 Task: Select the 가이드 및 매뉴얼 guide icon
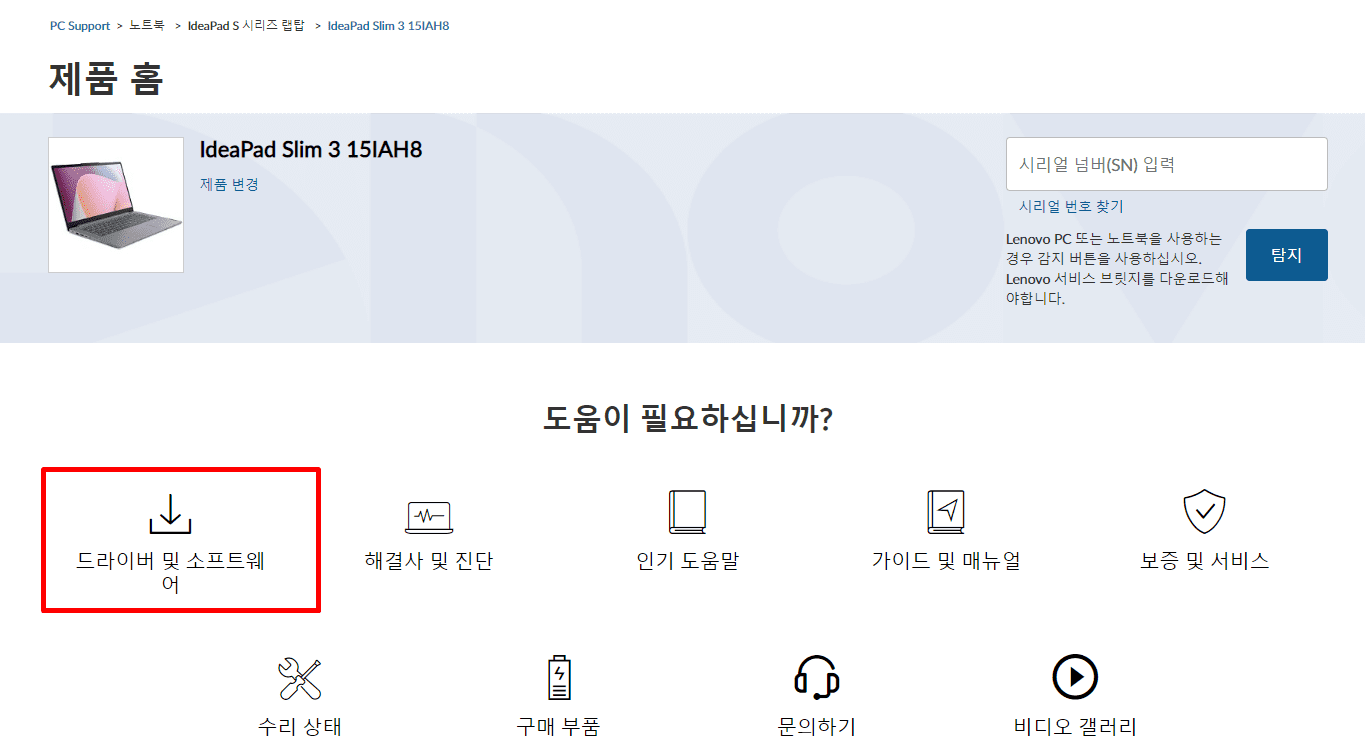(x=946, y=512)
